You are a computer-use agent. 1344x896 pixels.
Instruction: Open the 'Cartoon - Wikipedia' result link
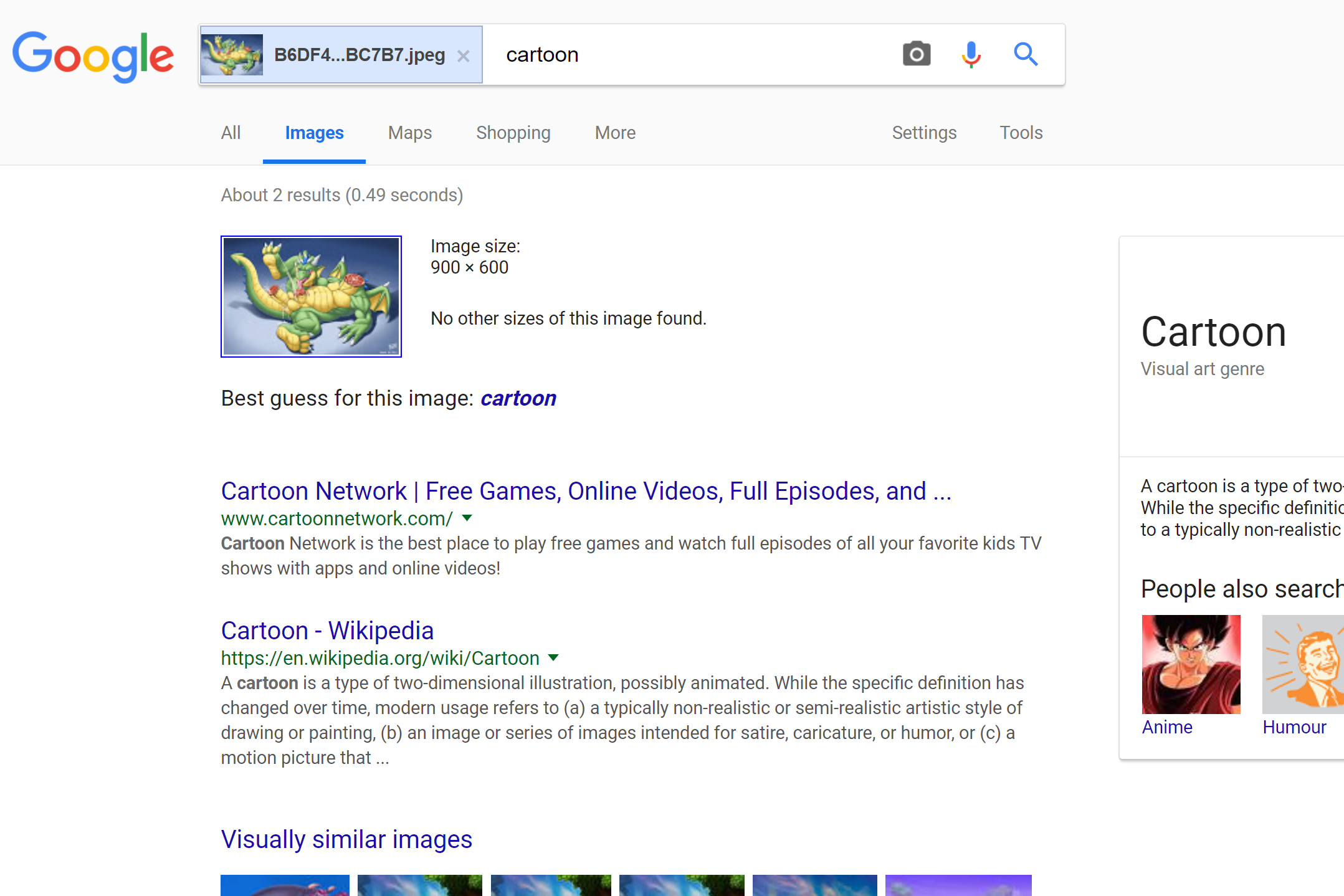tap(327, 631)
